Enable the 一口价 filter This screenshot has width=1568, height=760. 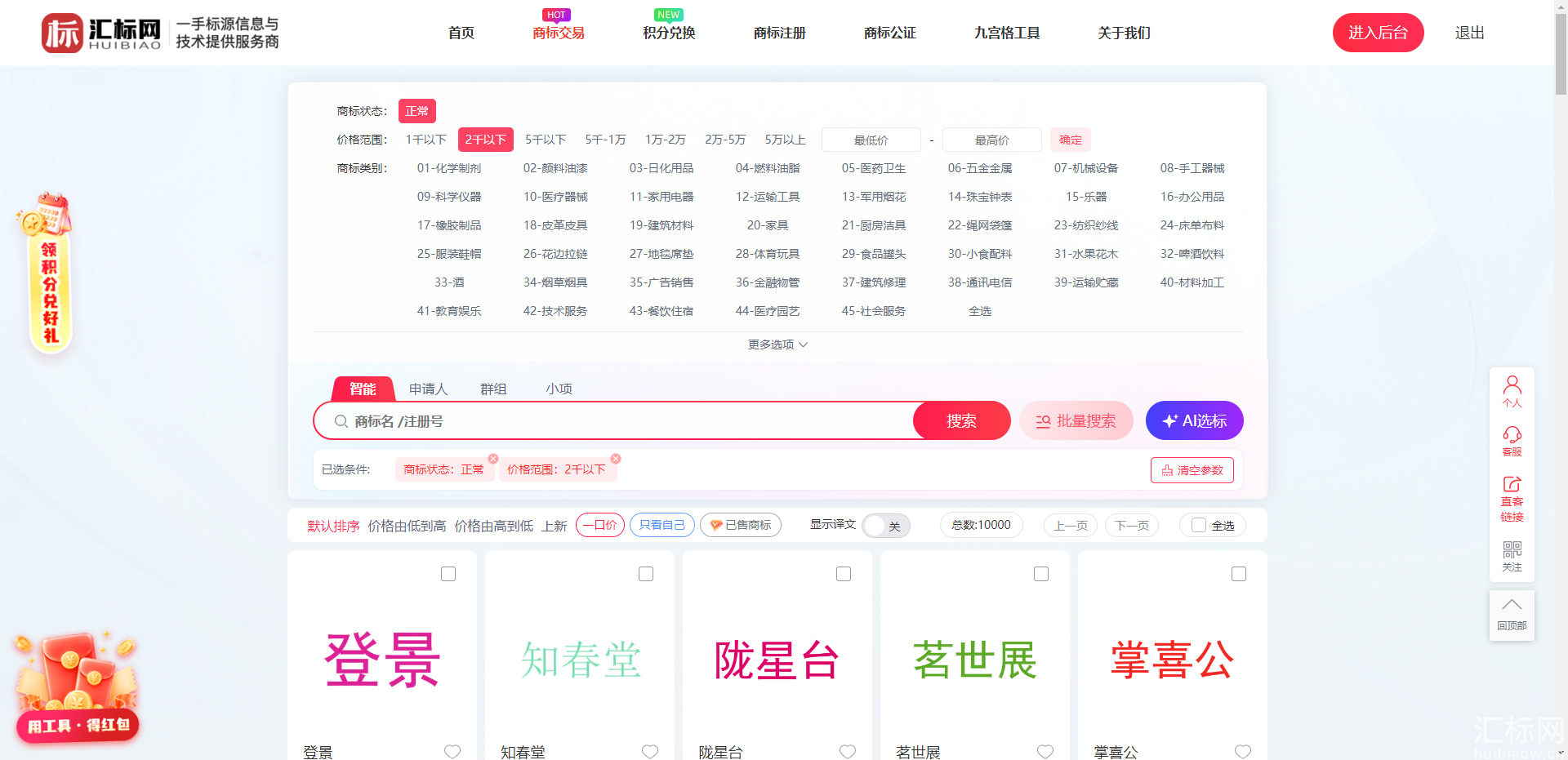(x=600, y=525)
